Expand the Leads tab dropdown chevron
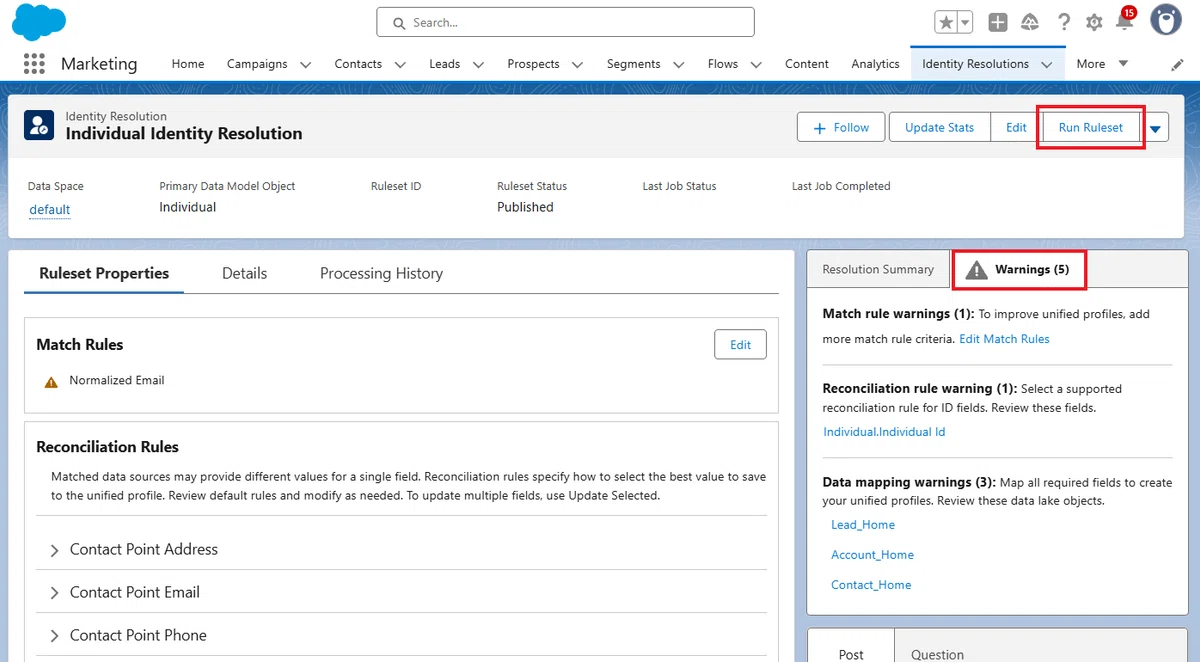 tap(478, 64)
